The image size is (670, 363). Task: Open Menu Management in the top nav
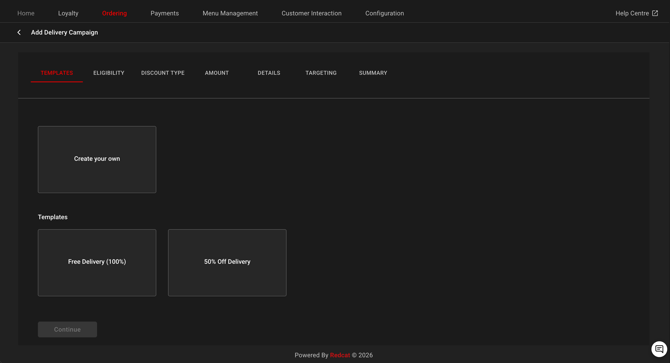click(x=230, y=13)
